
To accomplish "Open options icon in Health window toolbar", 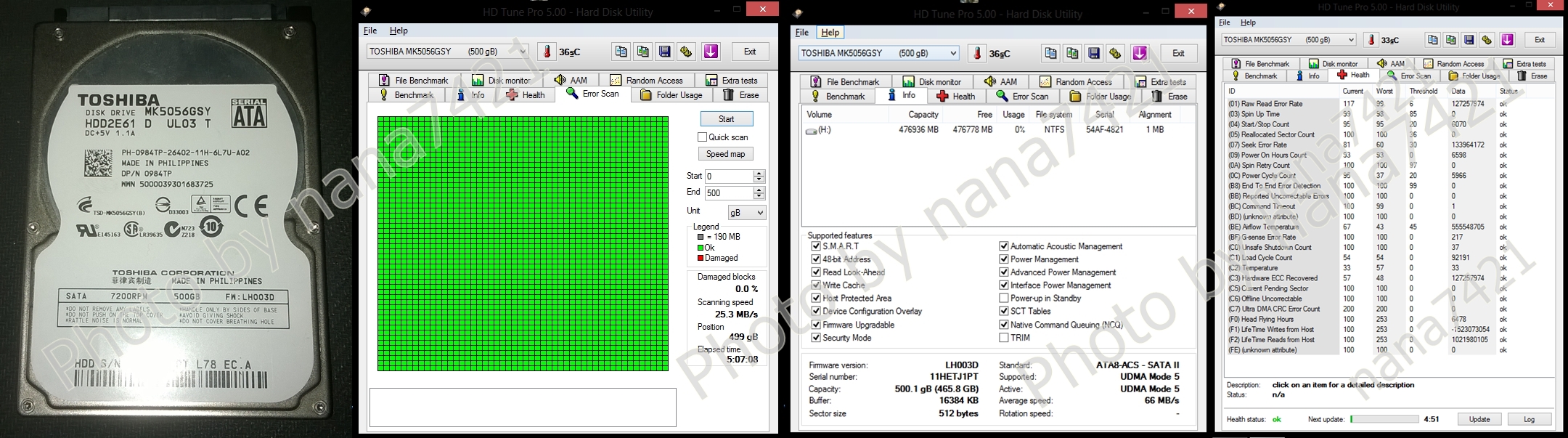I will pos(1487,40).
